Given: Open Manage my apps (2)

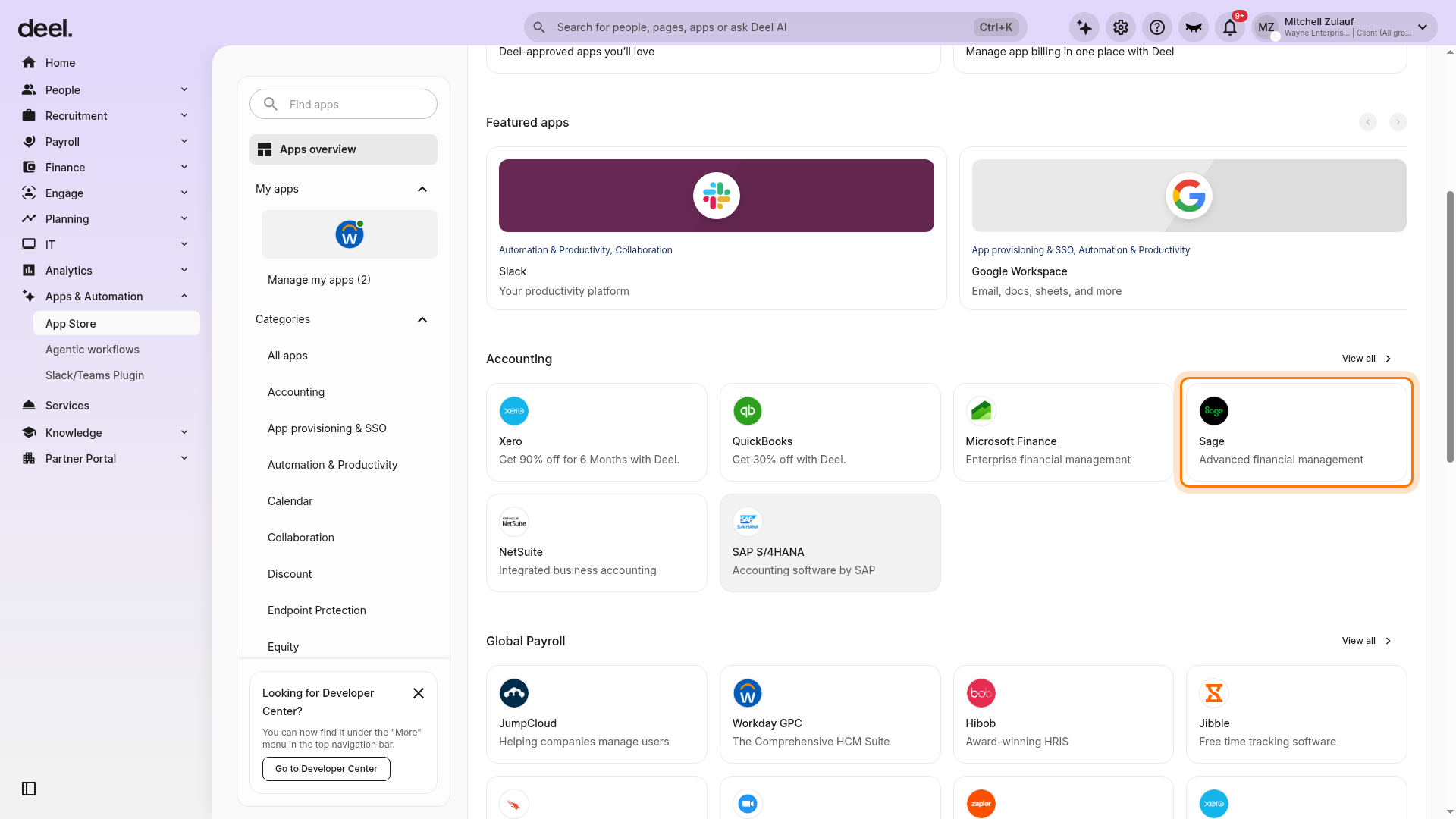Looking at the screenshot, I should [x=319, y=280].
